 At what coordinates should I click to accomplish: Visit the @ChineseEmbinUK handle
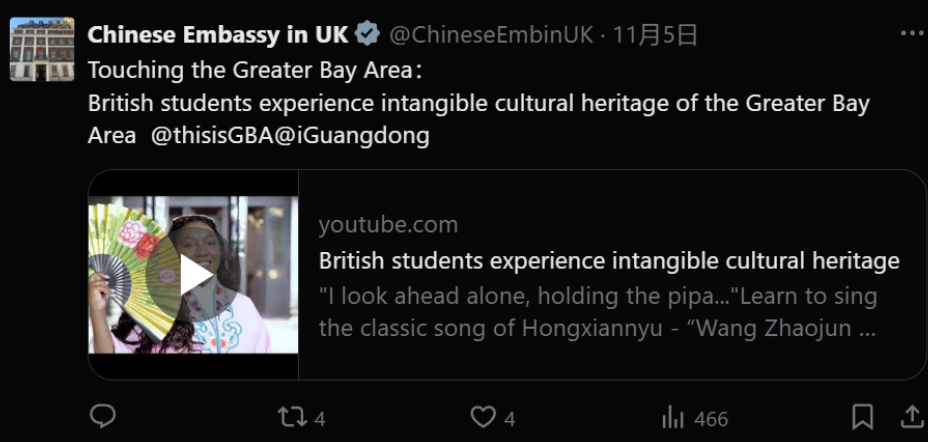click(x=490, y=35)
